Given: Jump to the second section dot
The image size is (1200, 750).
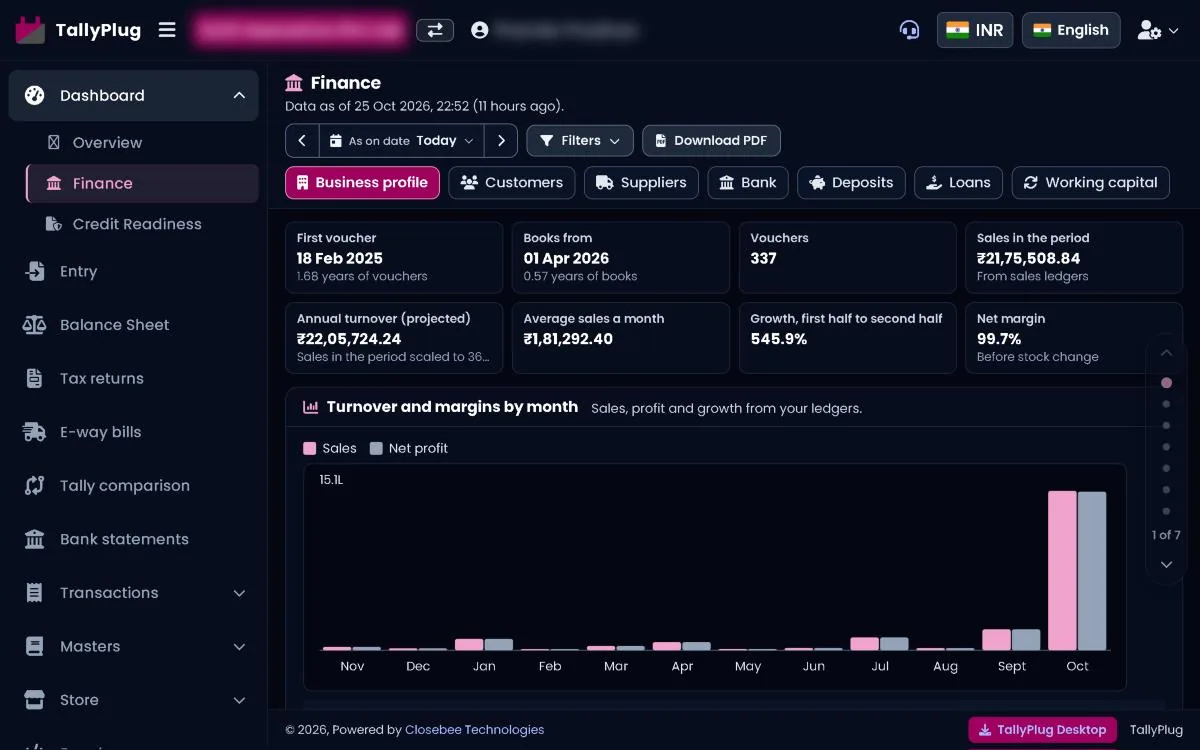Looking at the screenshot, I should tap(1166, 405).
